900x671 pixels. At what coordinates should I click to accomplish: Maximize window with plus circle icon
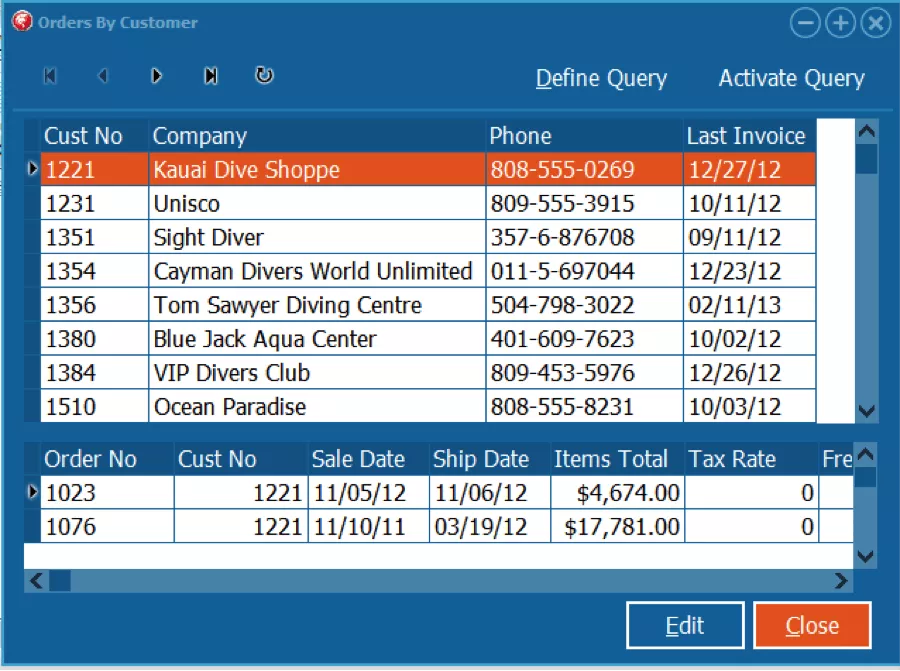tap(840, 23)
